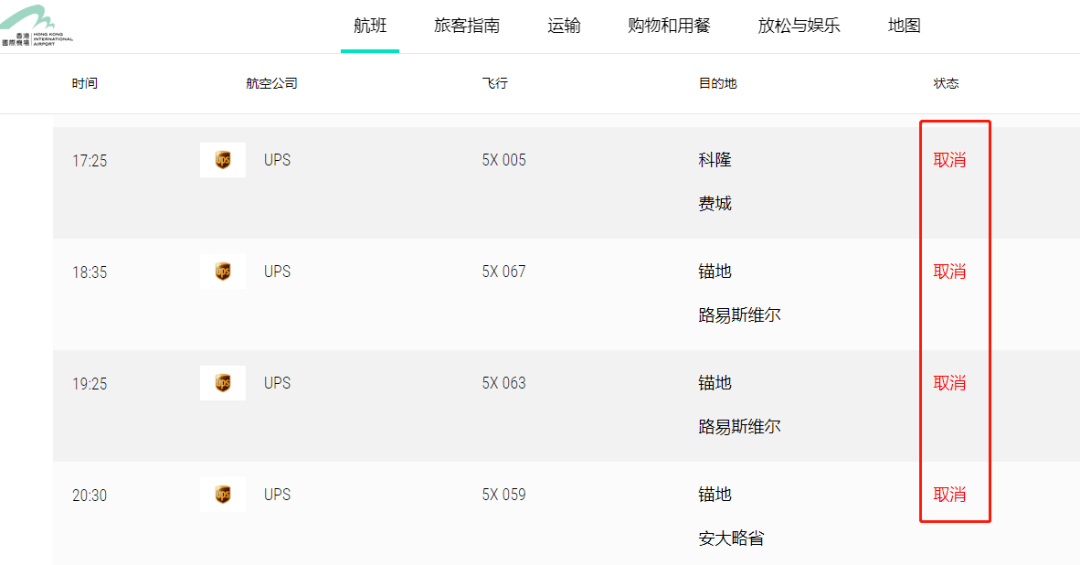This screenshot has height=565, width=1080.
Task: Click flight number 5X 067
Action: (503, 271)
